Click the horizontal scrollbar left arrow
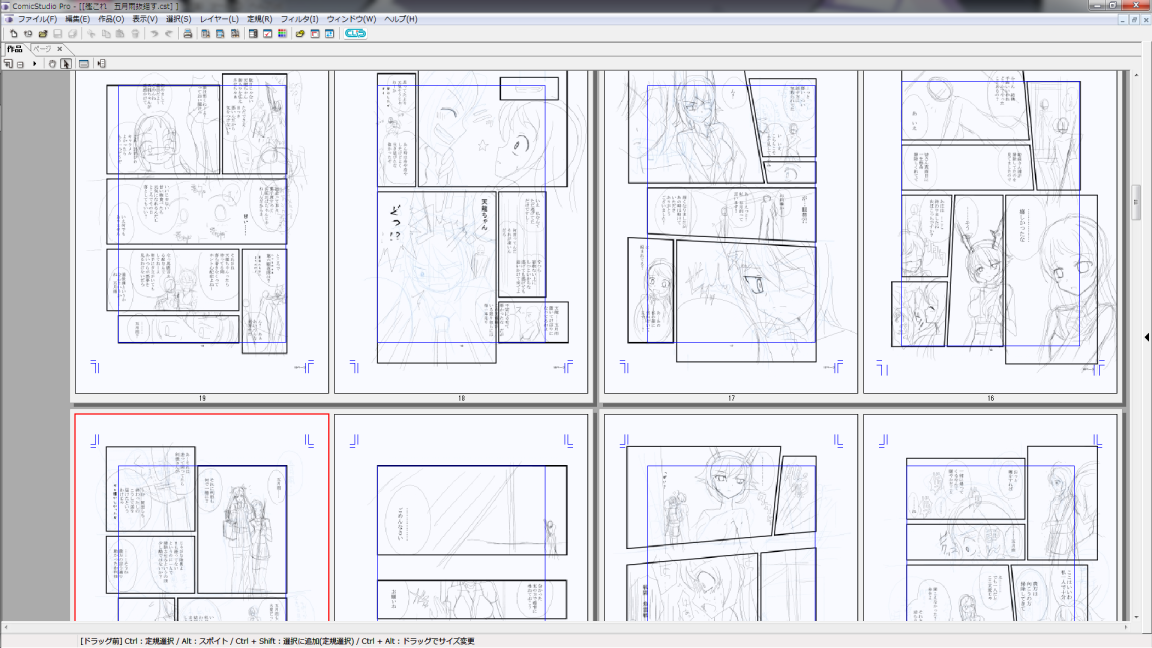The image size is (1152, 648). tap(6, 627)
